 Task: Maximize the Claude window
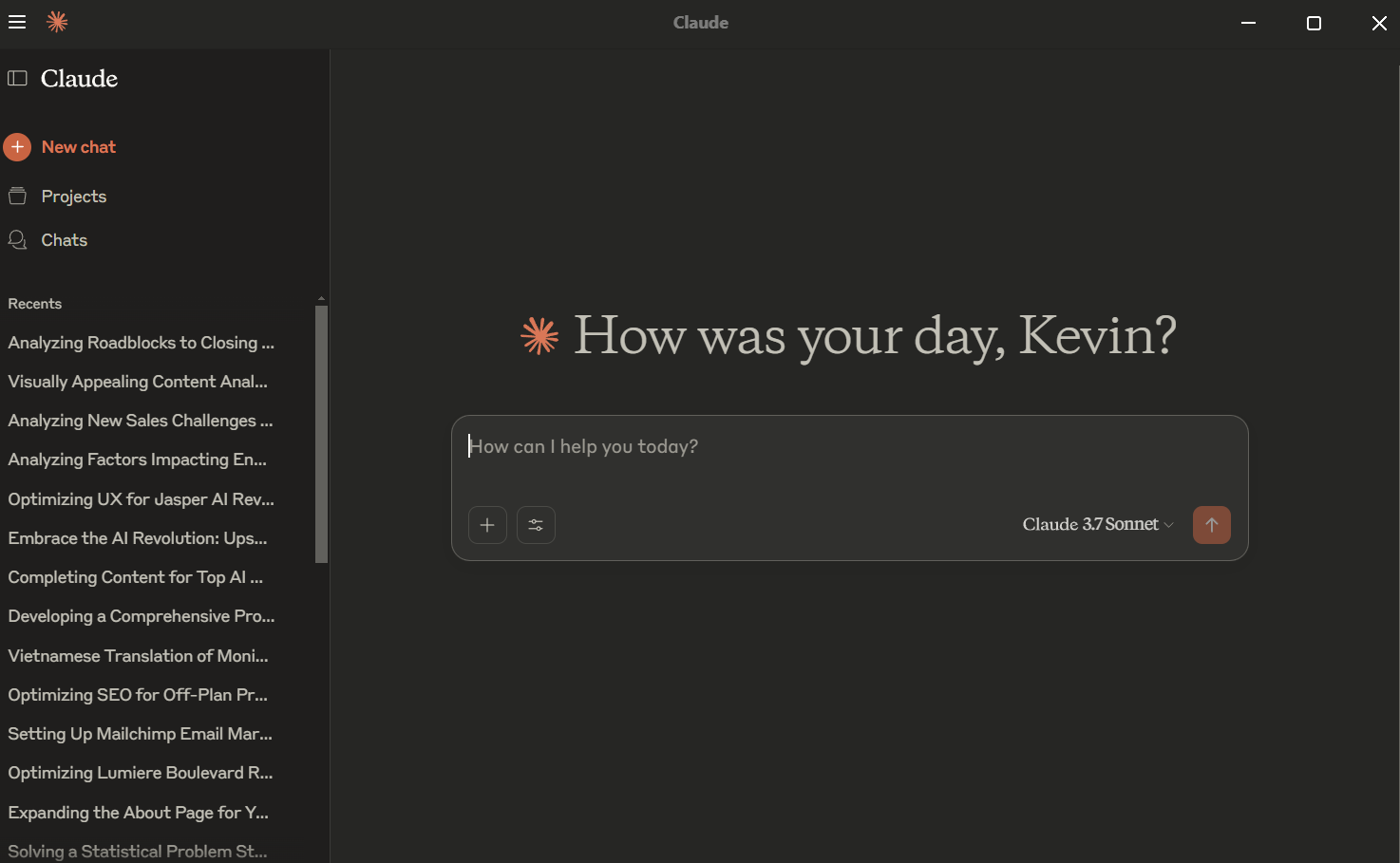pos(1315,23)
